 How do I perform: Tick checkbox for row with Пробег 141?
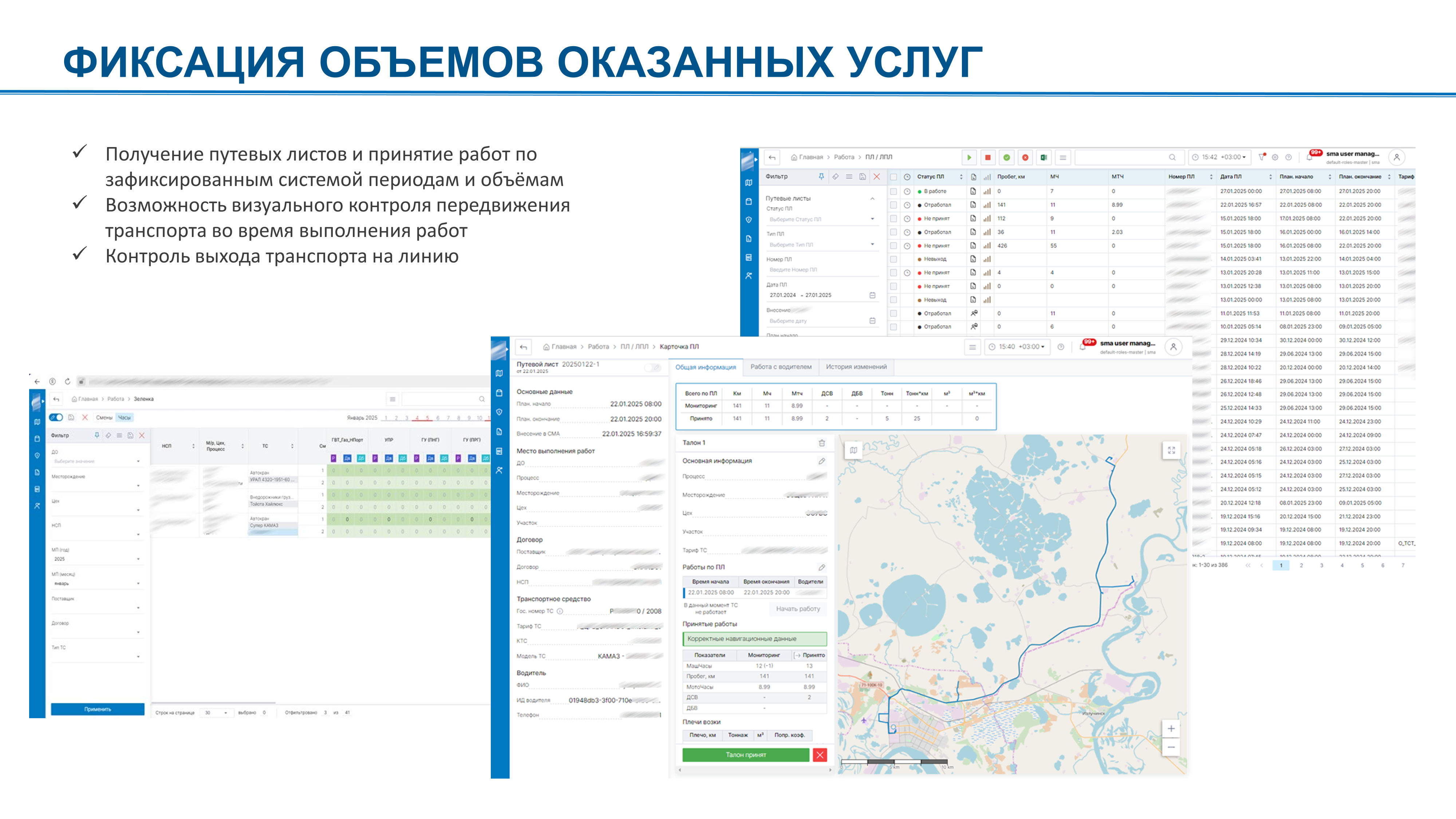(x=893, y=205)
